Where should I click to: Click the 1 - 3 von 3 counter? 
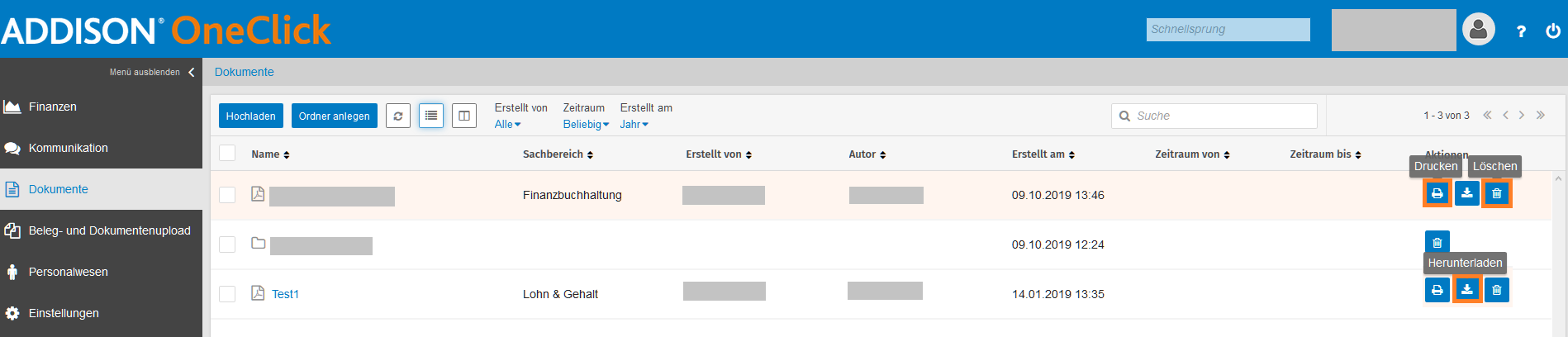[1447, 116]
